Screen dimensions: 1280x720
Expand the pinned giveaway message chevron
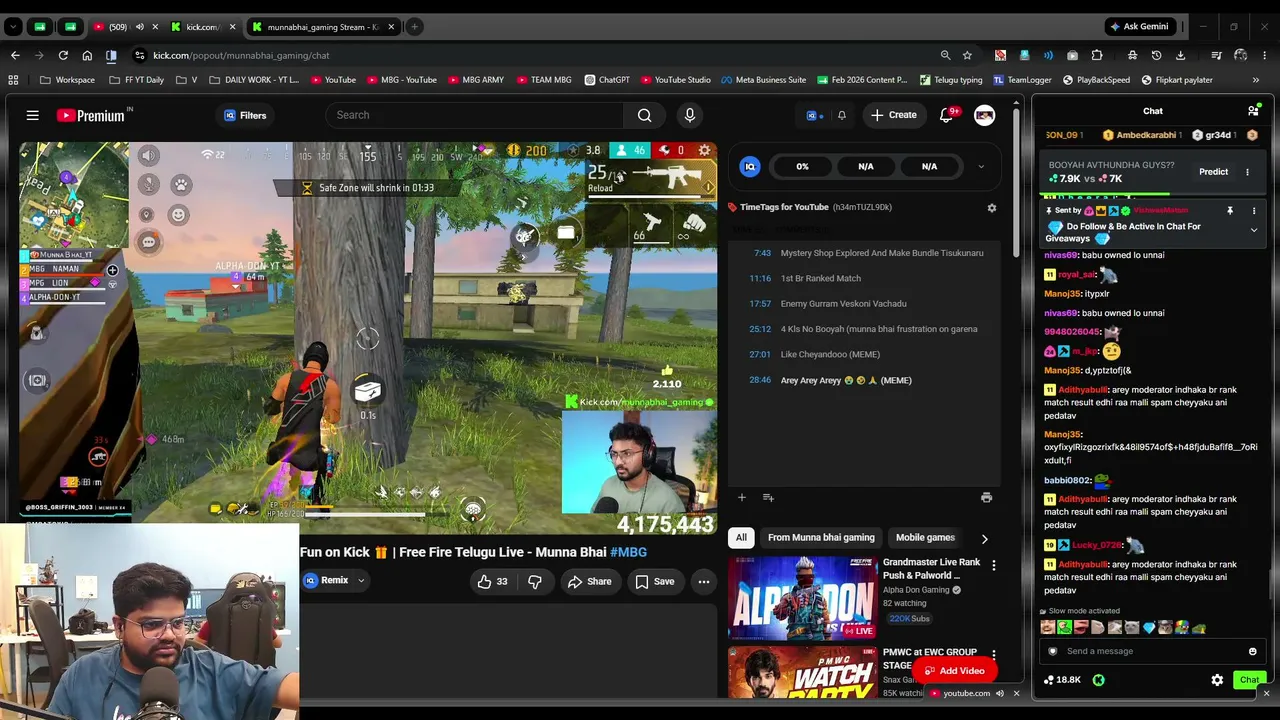[1254, 230]
